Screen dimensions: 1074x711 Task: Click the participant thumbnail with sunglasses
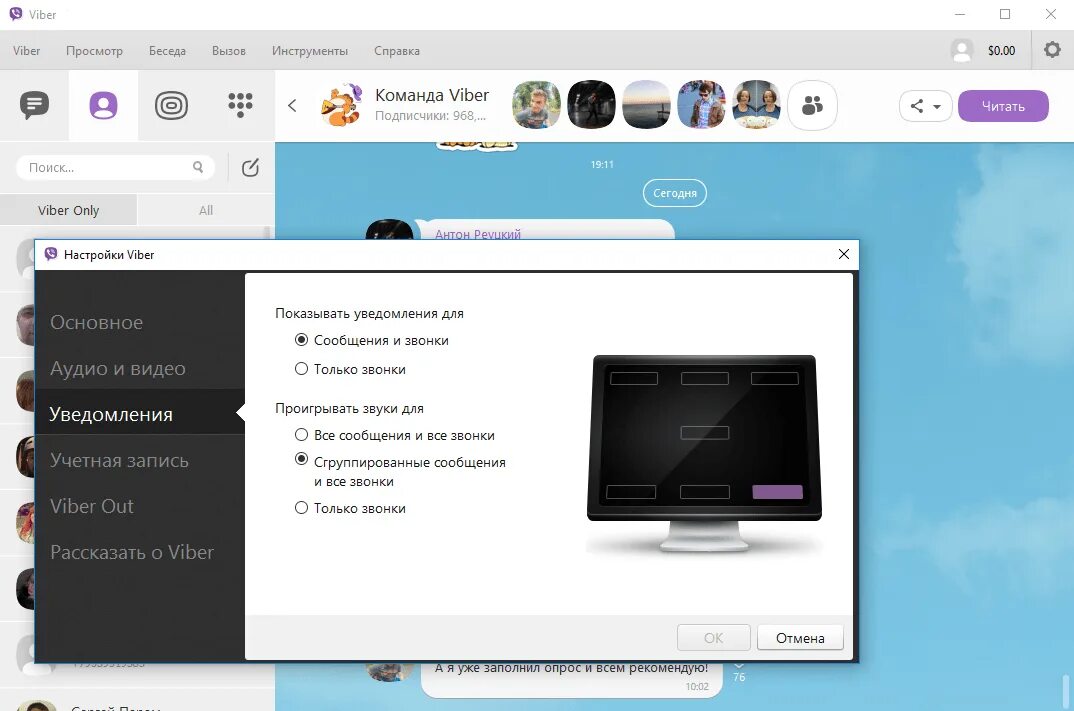coord(701,105)
